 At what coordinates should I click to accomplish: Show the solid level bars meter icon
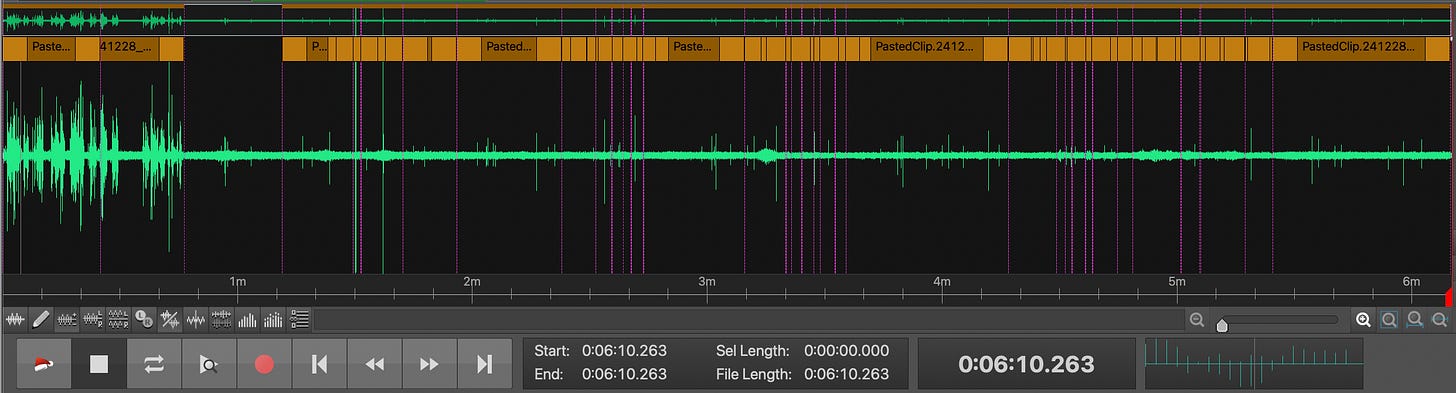[x=247, y=320]
